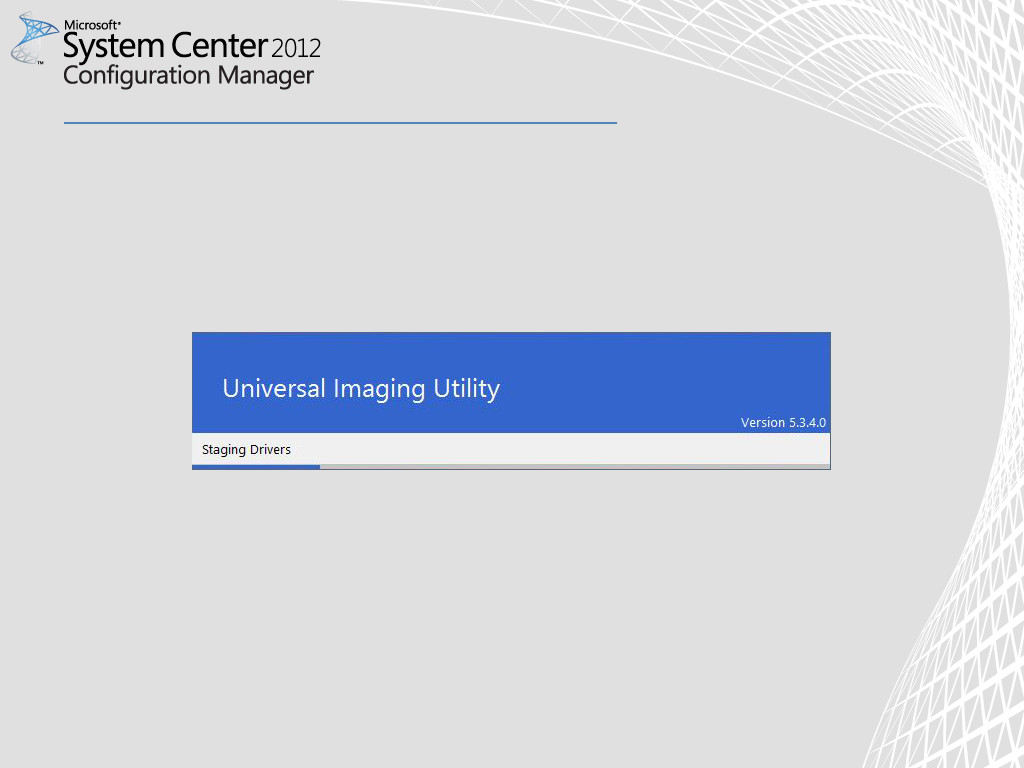Click the Universal Imaging Utility title
Image resolution: width=1024 pixels, height=768 pixels.
pyautogui.click(x=360, y=389)
